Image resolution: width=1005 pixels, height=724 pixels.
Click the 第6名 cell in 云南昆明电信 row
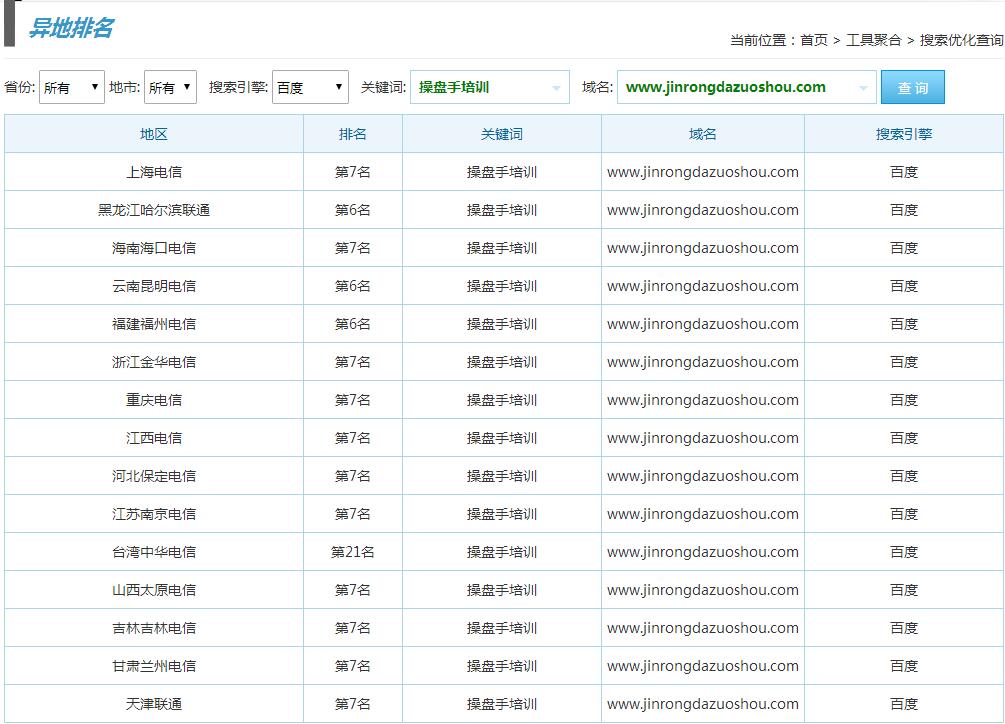353,286
